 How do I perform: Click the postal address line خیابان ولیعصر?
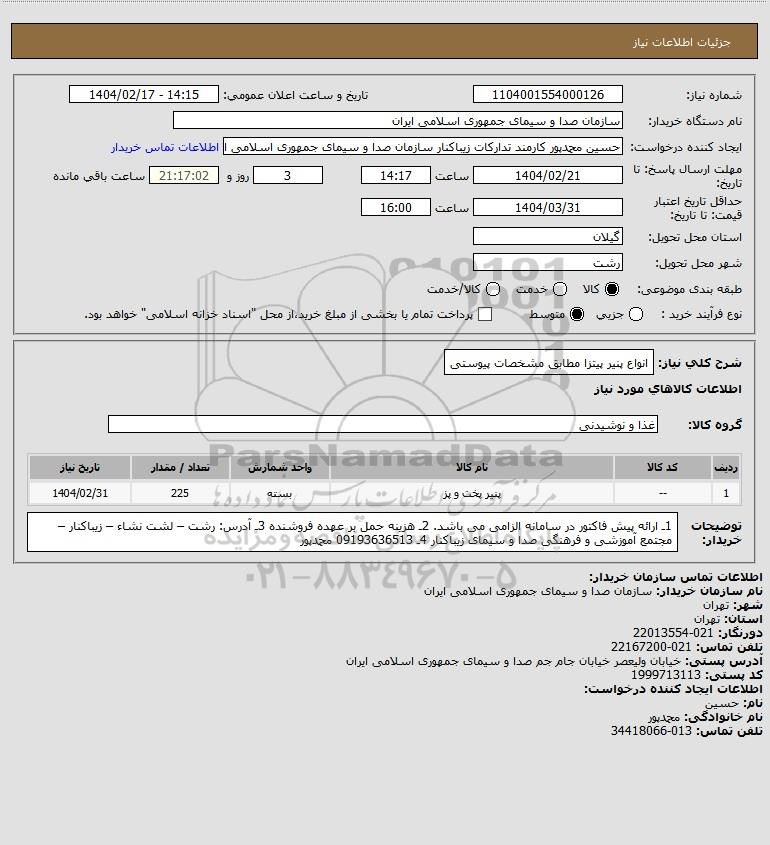(513, 661)
